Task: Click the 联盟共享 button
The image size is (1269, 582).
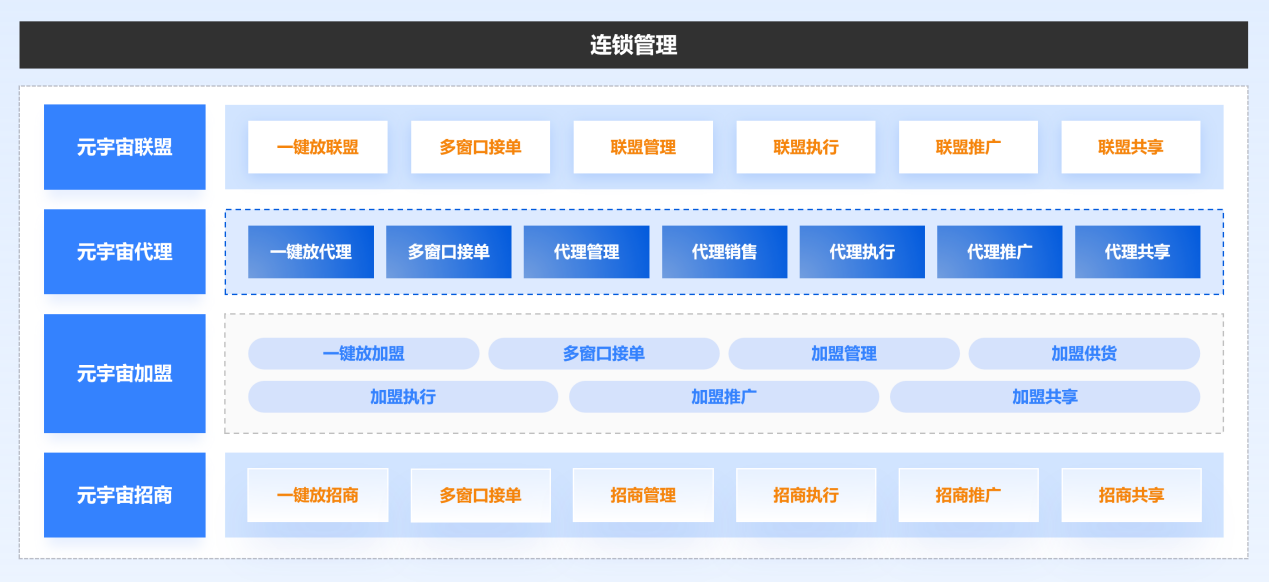Action: [1131, 147]
